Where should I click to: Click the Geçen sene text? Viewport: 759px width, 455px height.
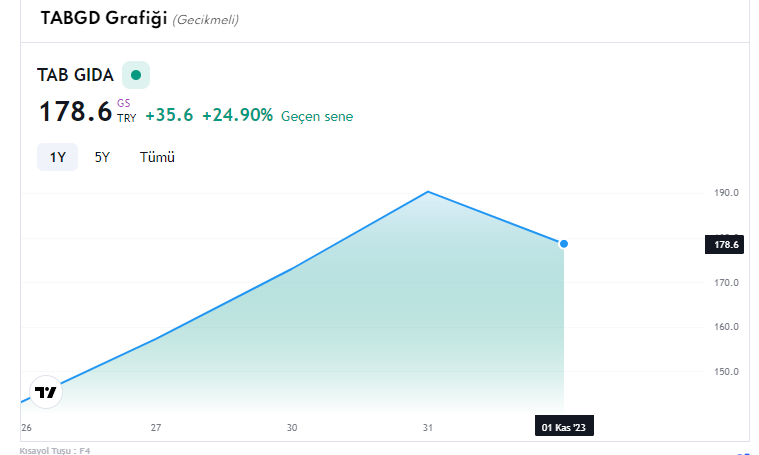click(x=317, y=117)
